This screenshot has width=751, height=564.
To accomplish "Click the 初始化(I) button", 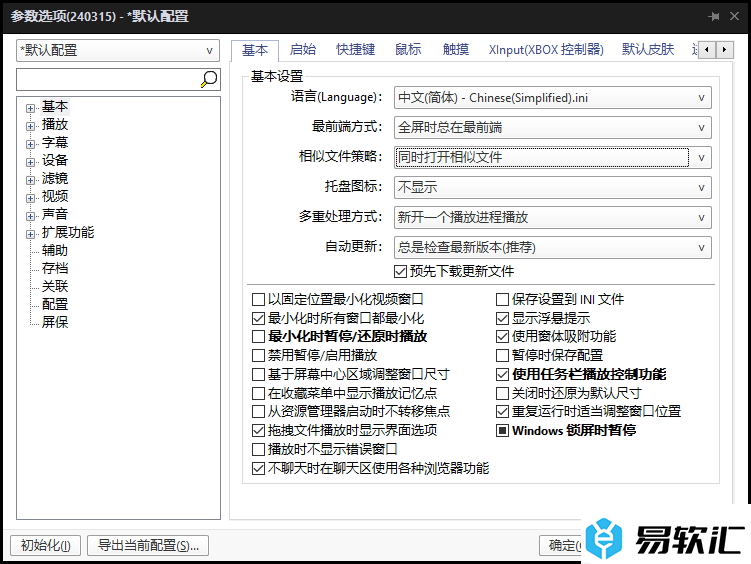I will coord(45,545).
